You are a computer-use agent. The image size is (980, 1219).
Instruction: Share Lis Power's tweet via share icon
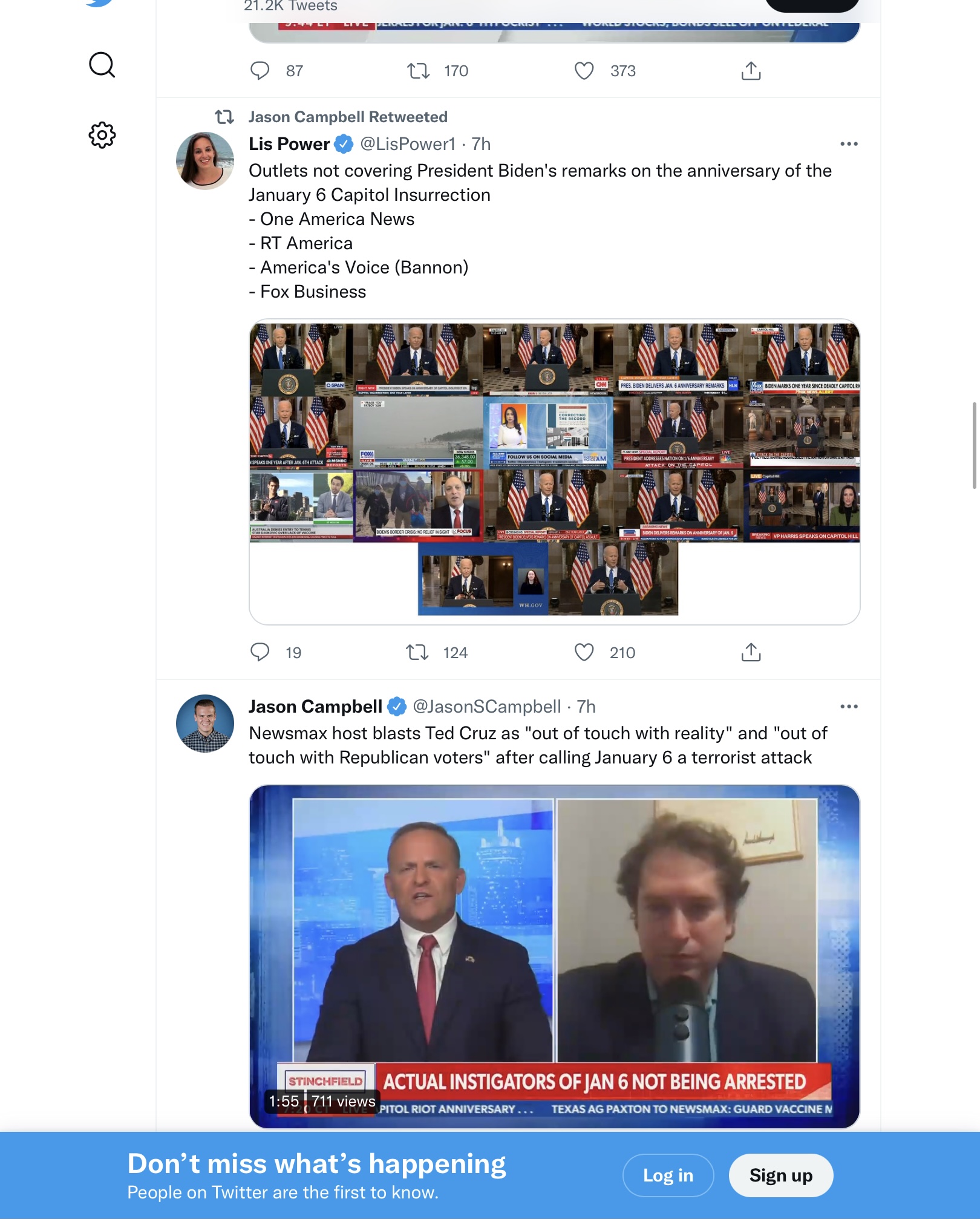[751, 652]
